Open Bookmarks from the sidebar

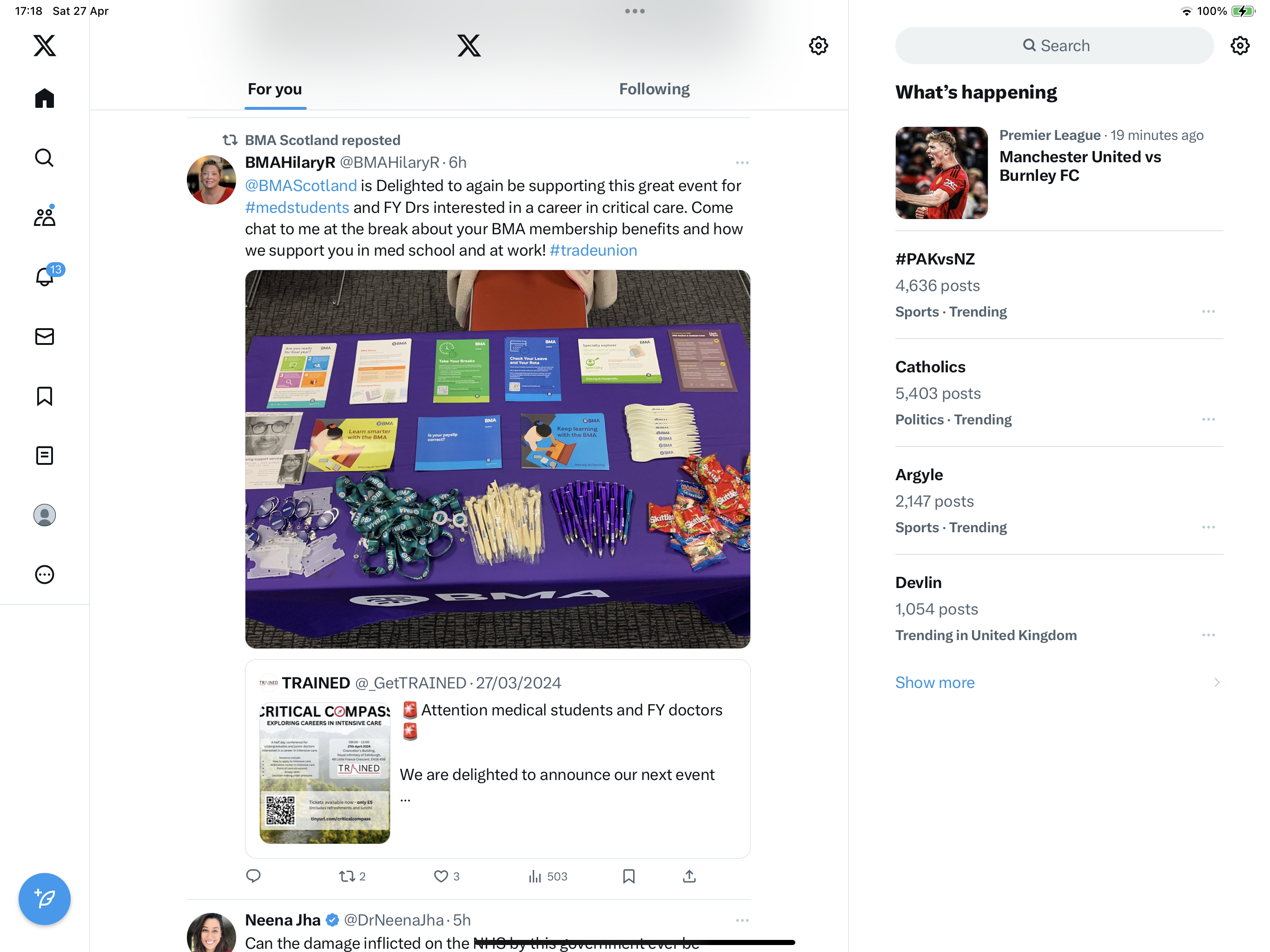point(44,396)
